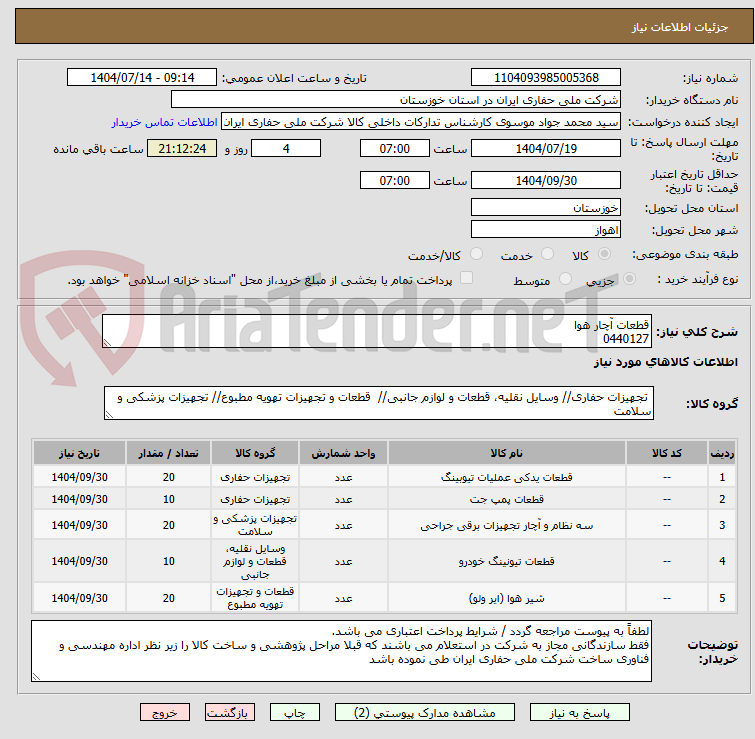This screenshot has width=755, height=739.
Task: Click the نام دستگاه خریدار field
Action: tap(395, 100)
